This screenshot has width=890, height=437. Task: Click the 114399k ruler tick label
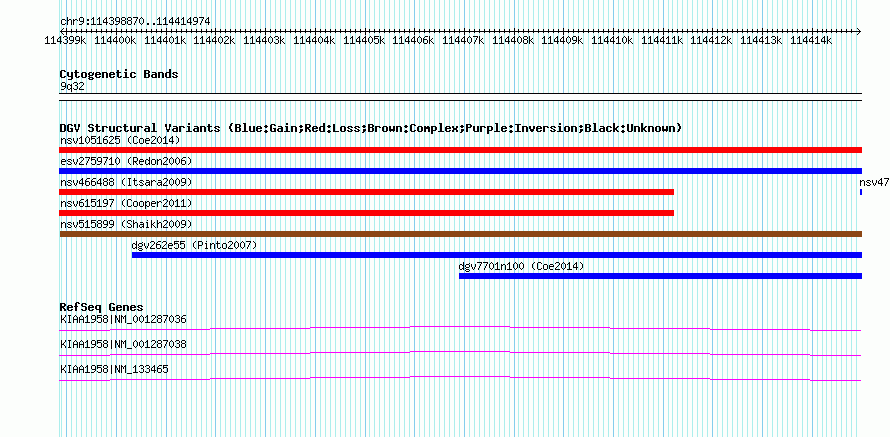[65, 40]
